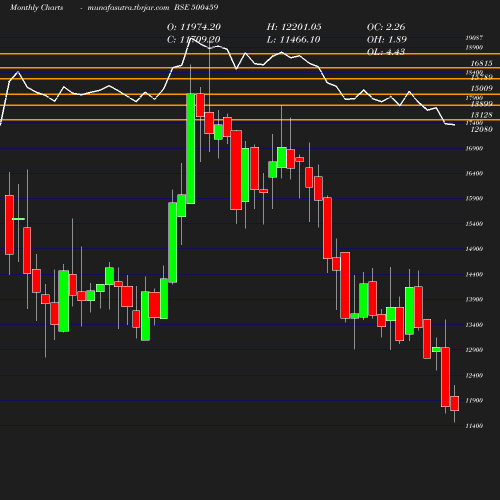Click the 'Monthly Charts' title text
This screenshot has height=500, width=500.
(36, 8)
